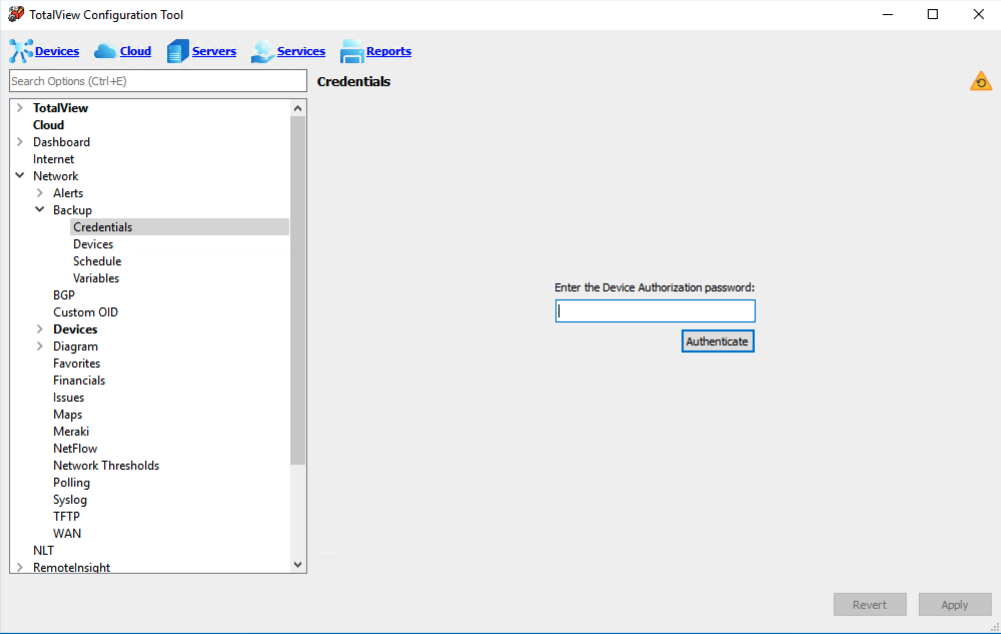Click the Apply button

click(954, 605)
